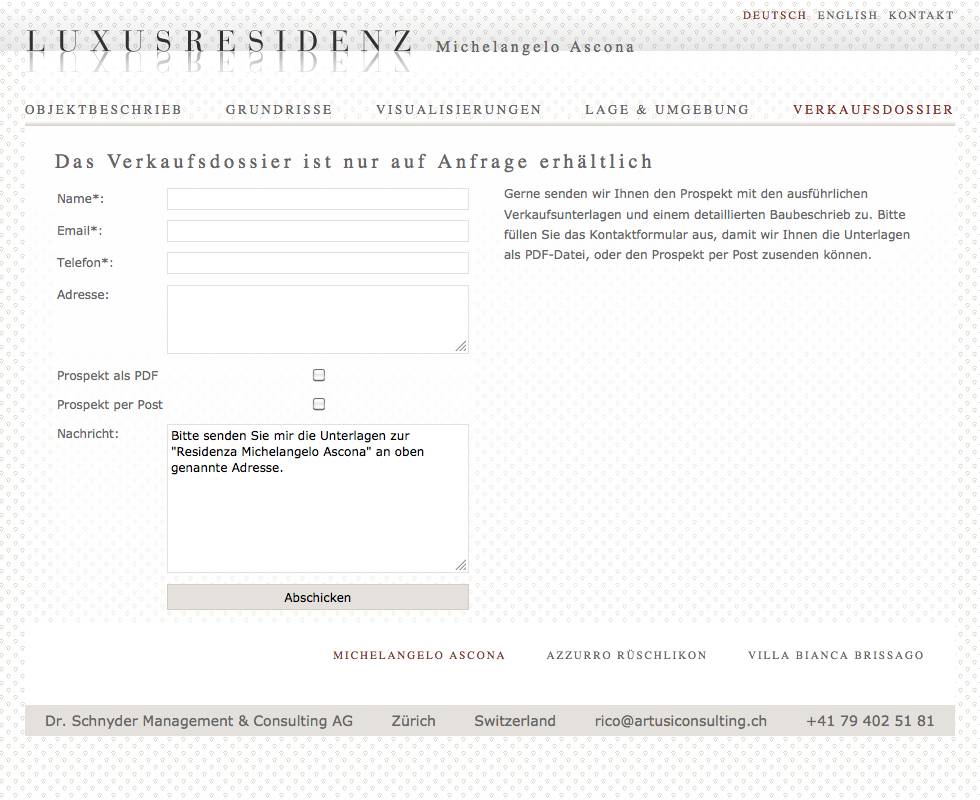Click the Michelangelo Ascona subtitle
980x800 pixels.
point(535,47)
